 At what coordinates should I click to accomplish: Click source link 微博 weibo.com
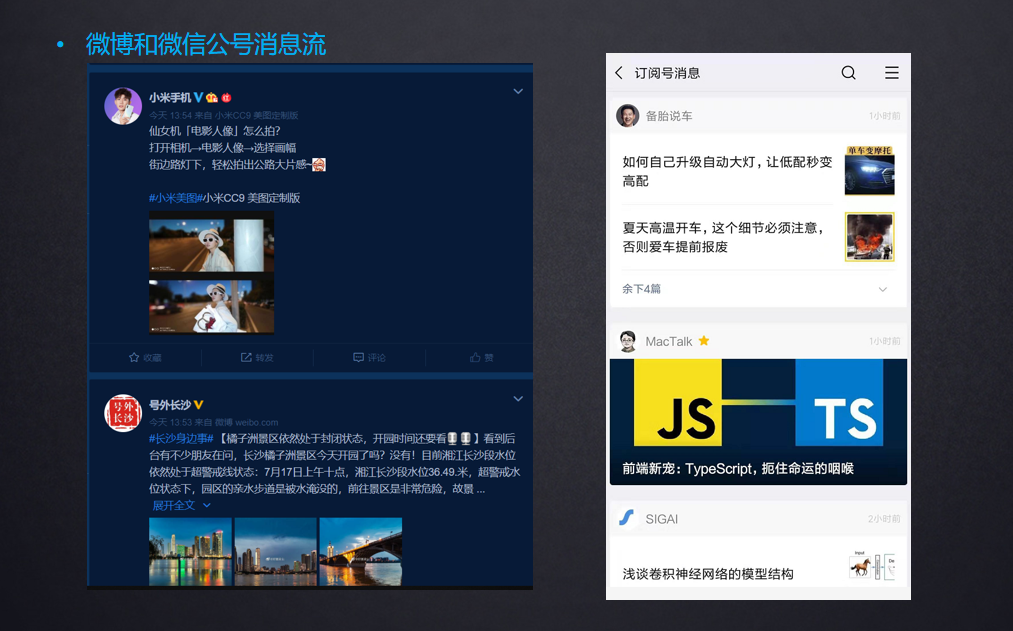[246, 422]
